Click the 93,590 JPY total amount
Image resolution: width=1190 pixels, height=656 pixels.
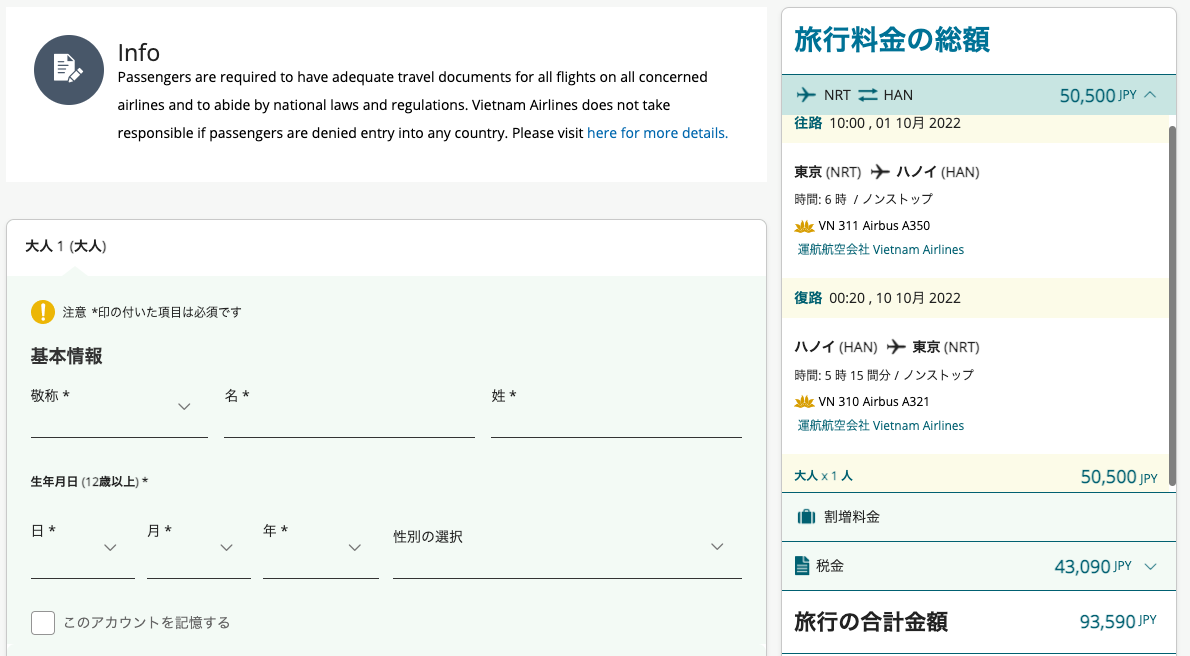click(1118, 622)
